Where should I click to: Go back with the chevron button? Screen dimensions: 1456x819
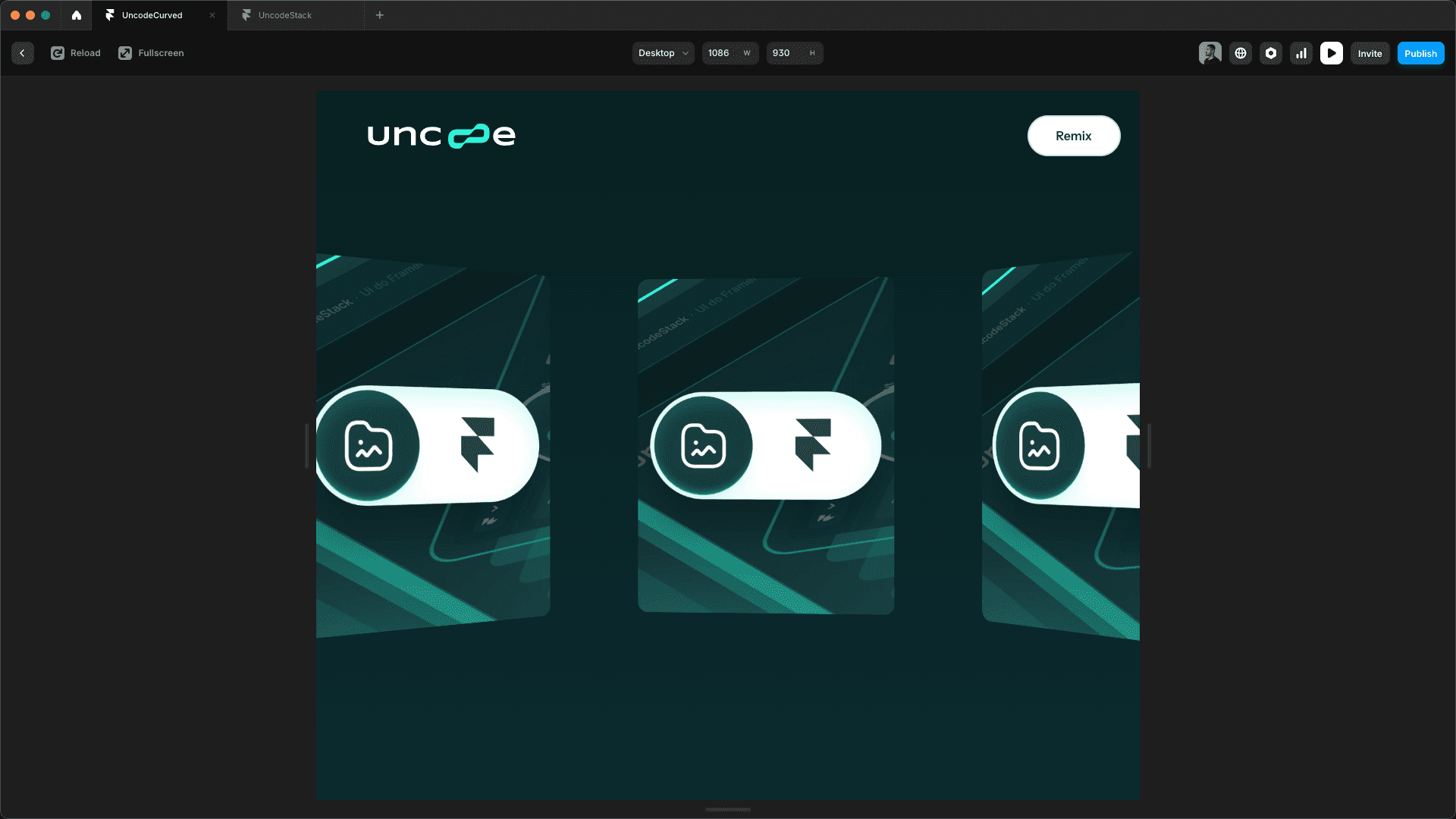23,53
